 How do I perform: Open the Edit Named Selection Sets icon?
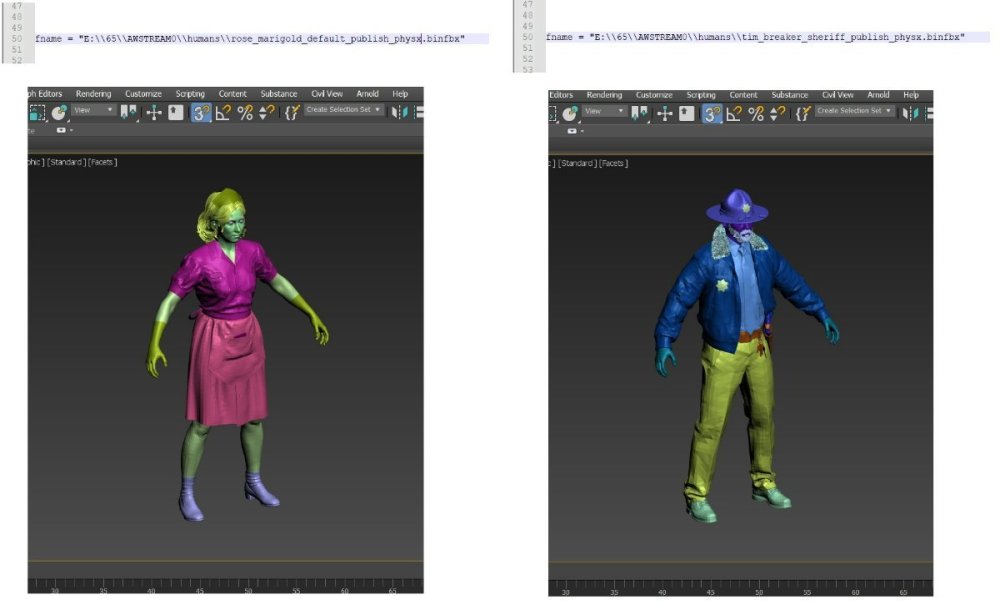292,112
